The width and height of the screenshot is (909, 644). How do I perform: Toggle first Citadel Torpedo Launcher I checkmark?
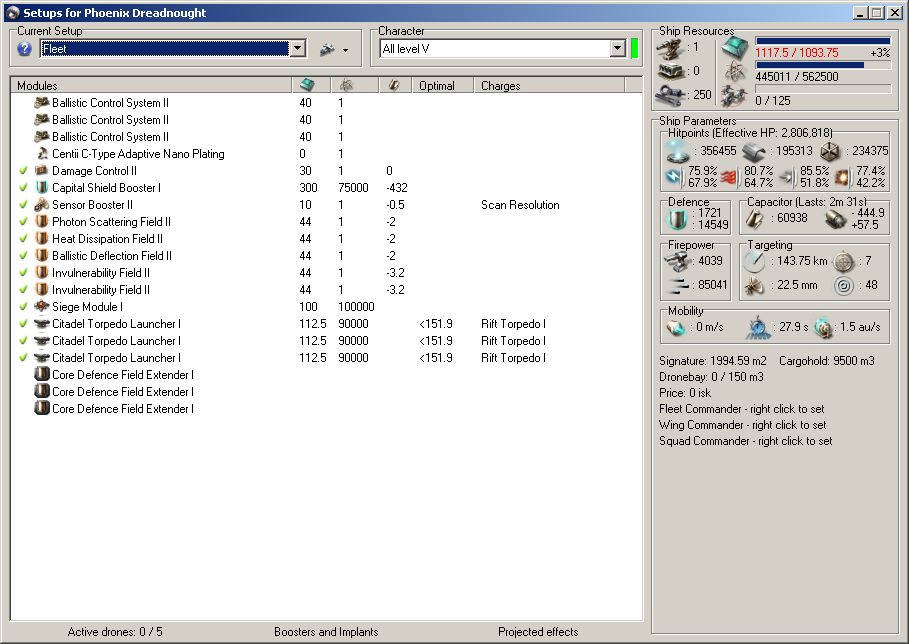[x=23, y=323]
